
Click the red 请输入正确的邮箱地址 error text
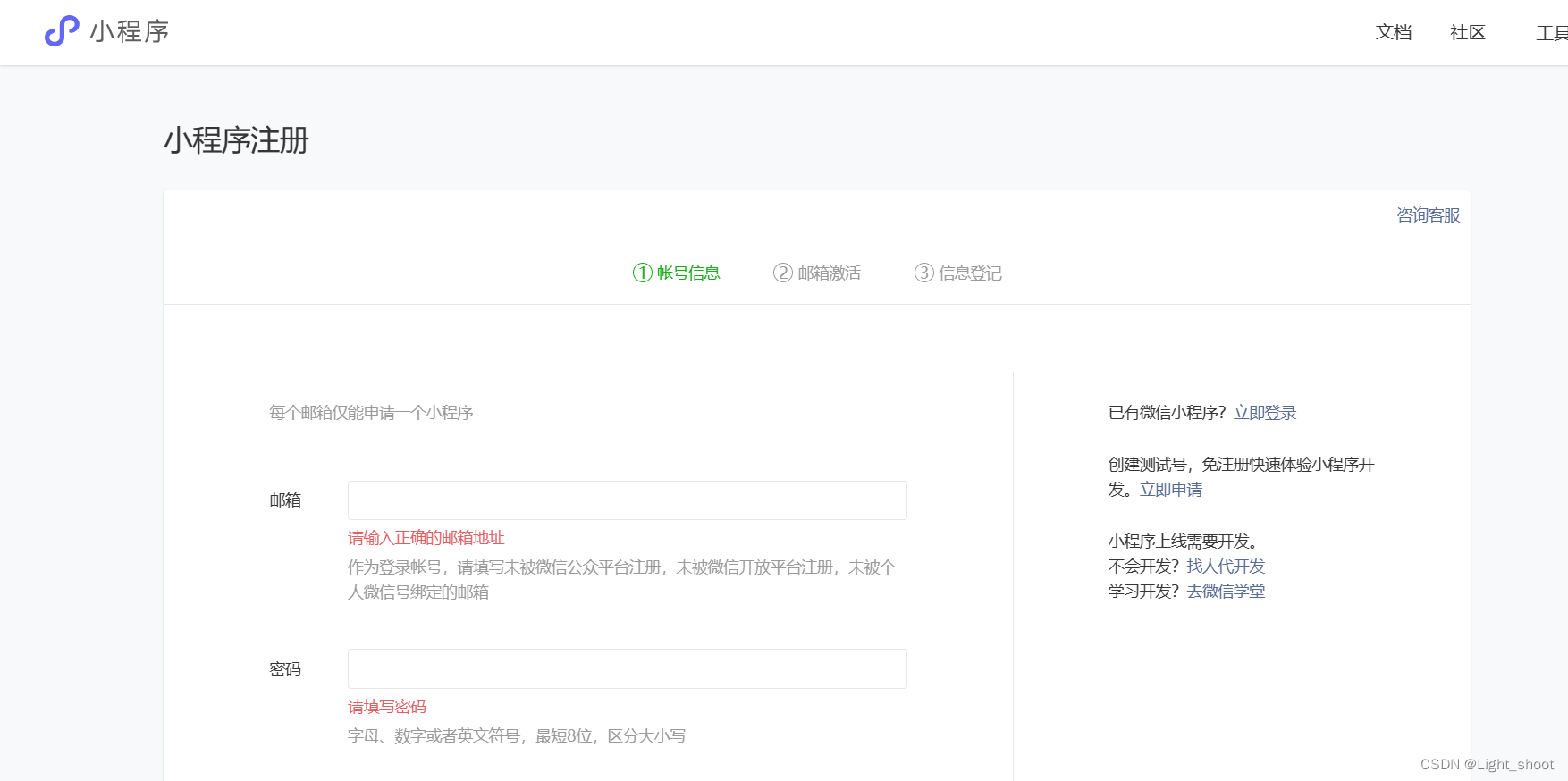tap(426, 538)
